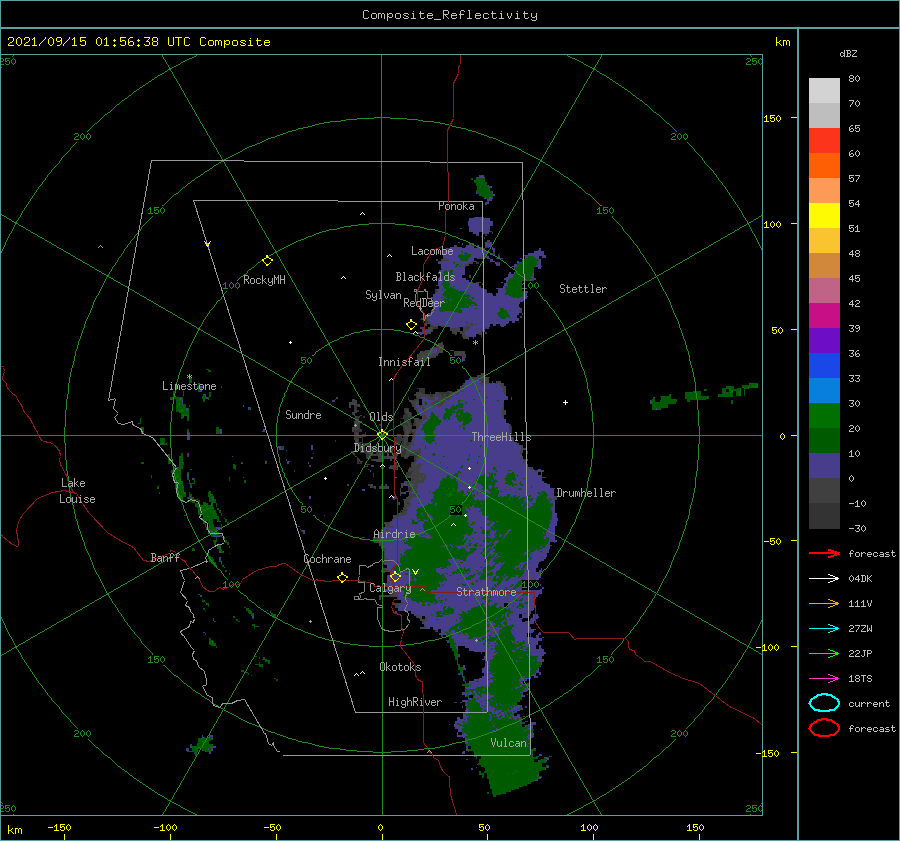Click the ThreeHills town label

coord(501,437)
